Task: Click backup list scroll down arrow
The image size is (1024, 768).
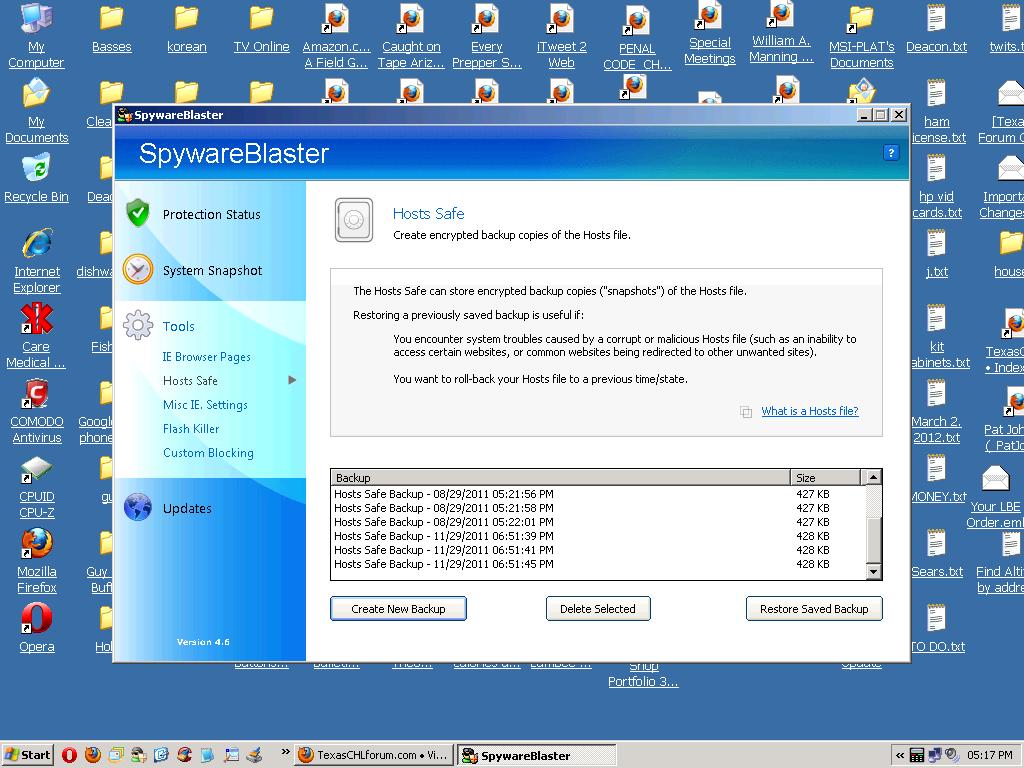Action: [x=872, y=571]
